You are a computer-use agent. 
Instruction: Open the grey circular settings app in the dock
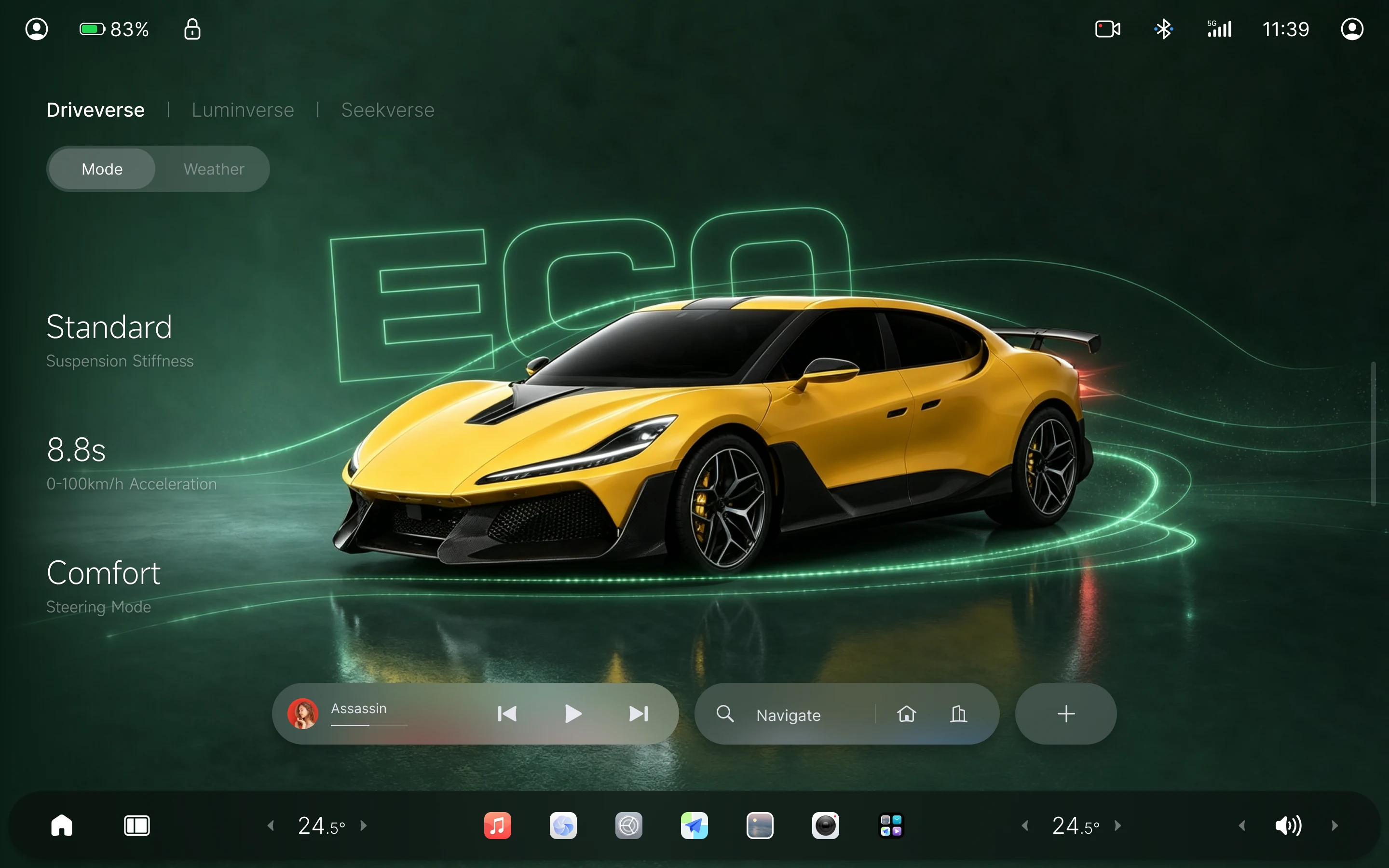click(x=628, y=826)
